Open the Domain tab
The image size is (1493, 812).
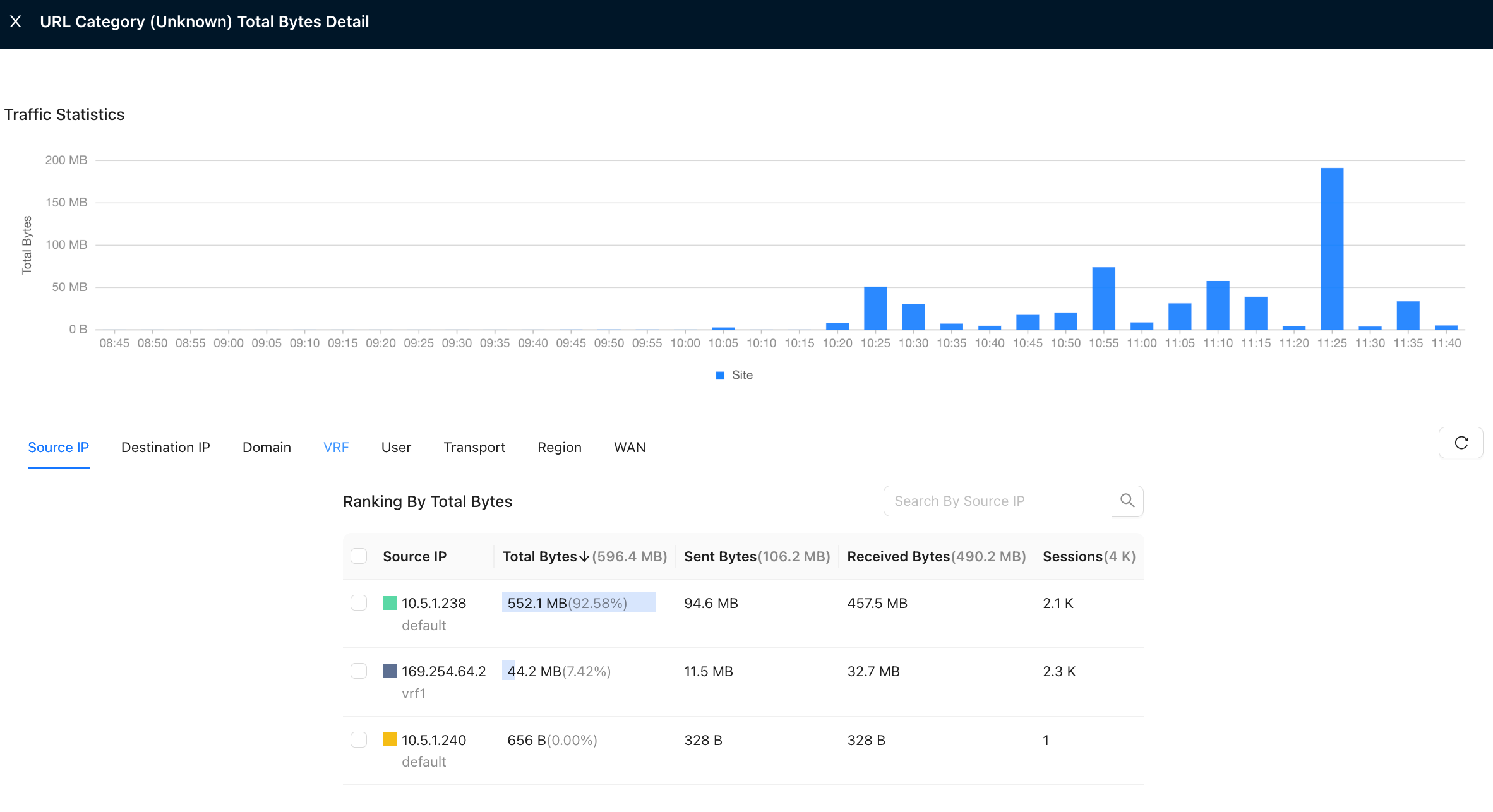click(267, 447)
